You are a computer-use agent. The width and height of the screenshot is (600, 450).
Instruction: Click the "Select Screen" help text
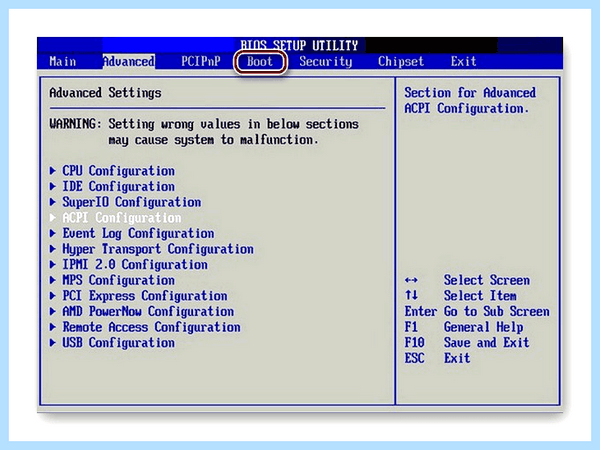point(487,280)
